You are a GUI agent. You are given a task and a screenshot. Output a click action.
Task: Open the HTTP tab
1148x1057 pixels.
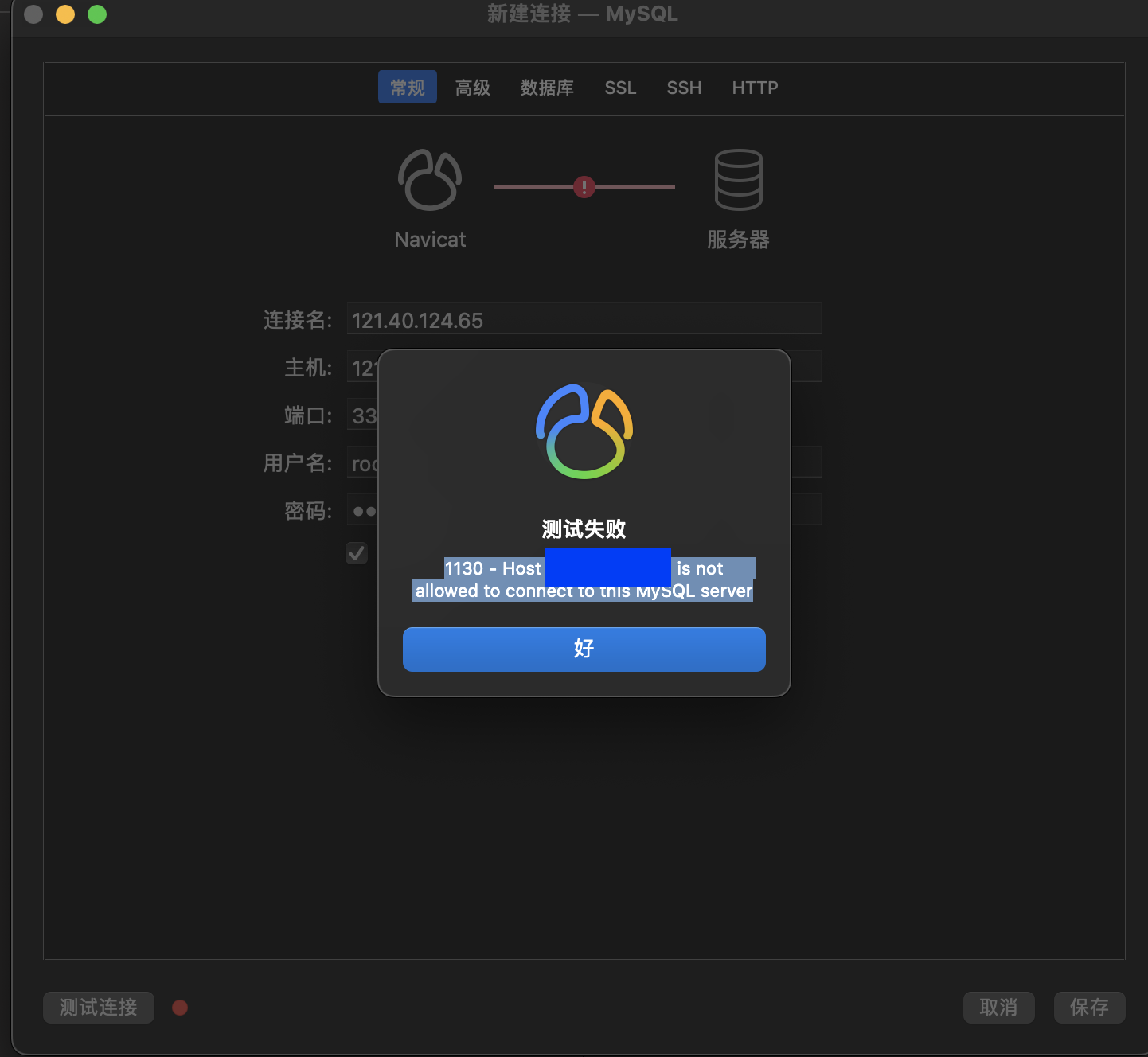point(755,88)
